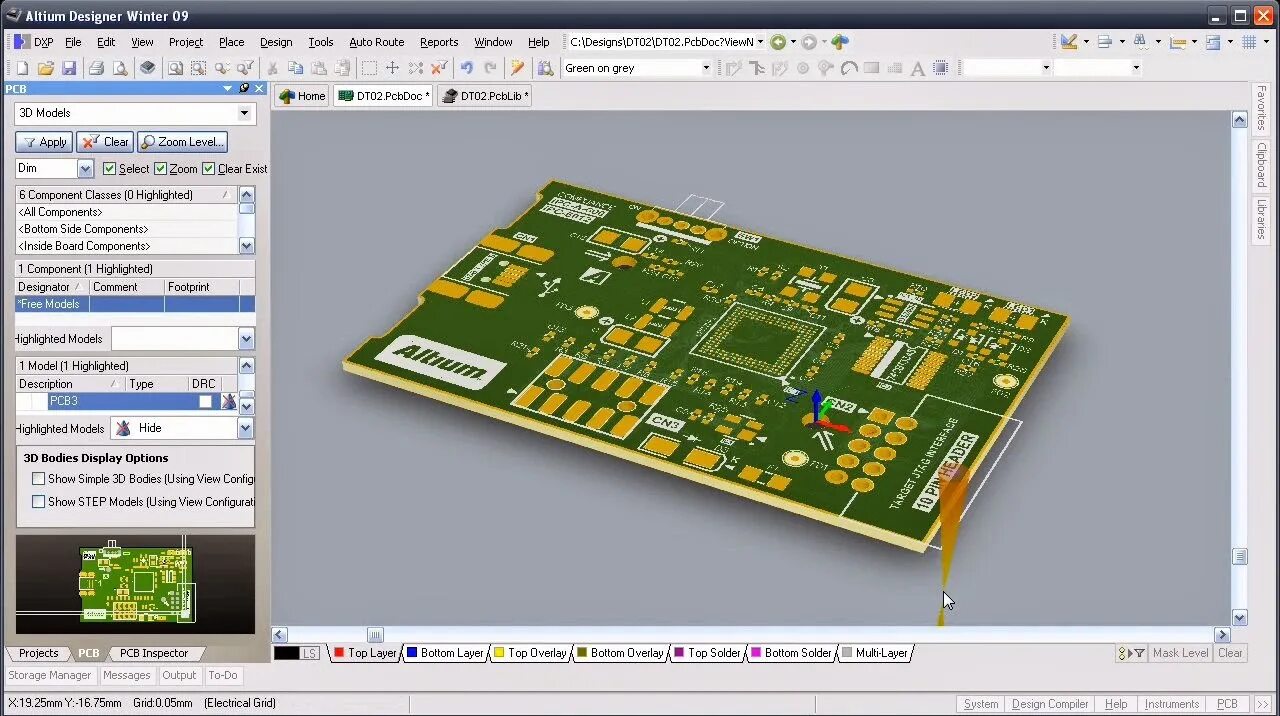The height and width of the screenshot is (716, 1280).
Task: Open the dimension tools ruler icon
Action: (1177, 42)
